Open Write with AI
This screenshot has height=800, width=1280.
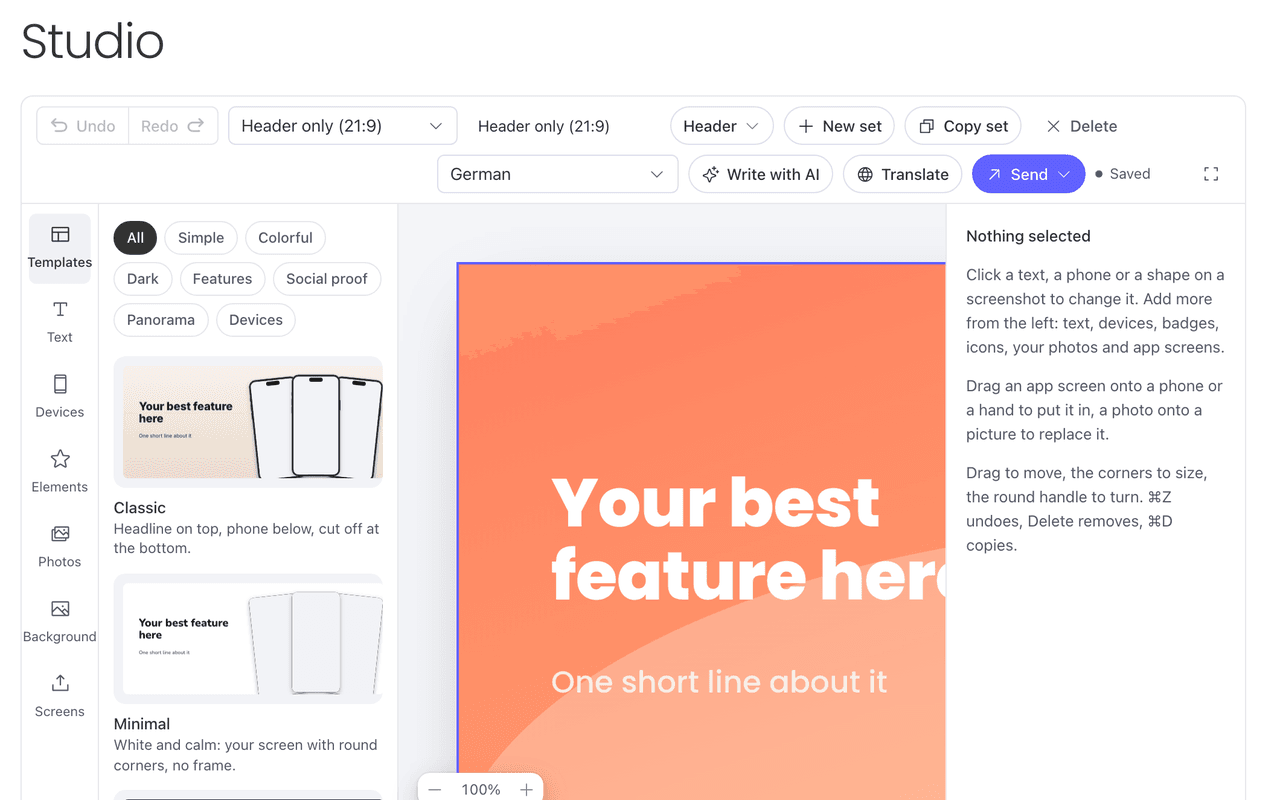click(761, 174)
